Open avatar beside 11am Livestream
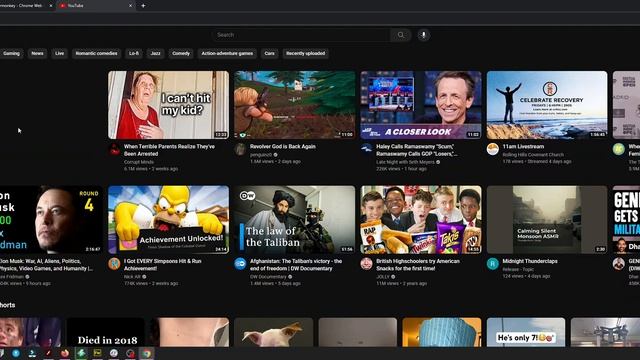Image resolution: width=640 pixels, height=360 pixels. (x=493, y=149)
